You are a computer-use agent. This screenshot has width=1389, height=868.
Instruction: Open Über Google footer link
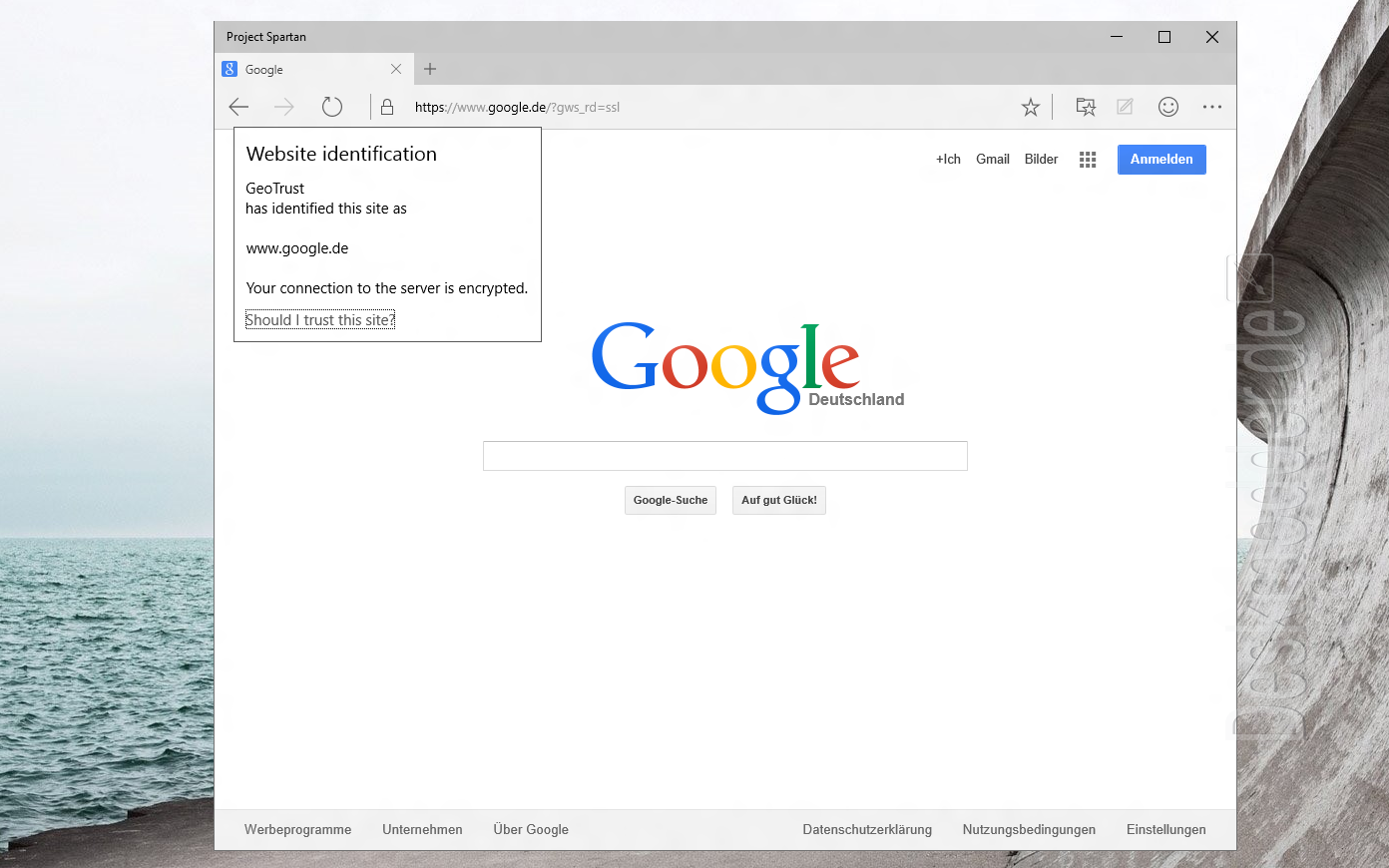[531, 830]
